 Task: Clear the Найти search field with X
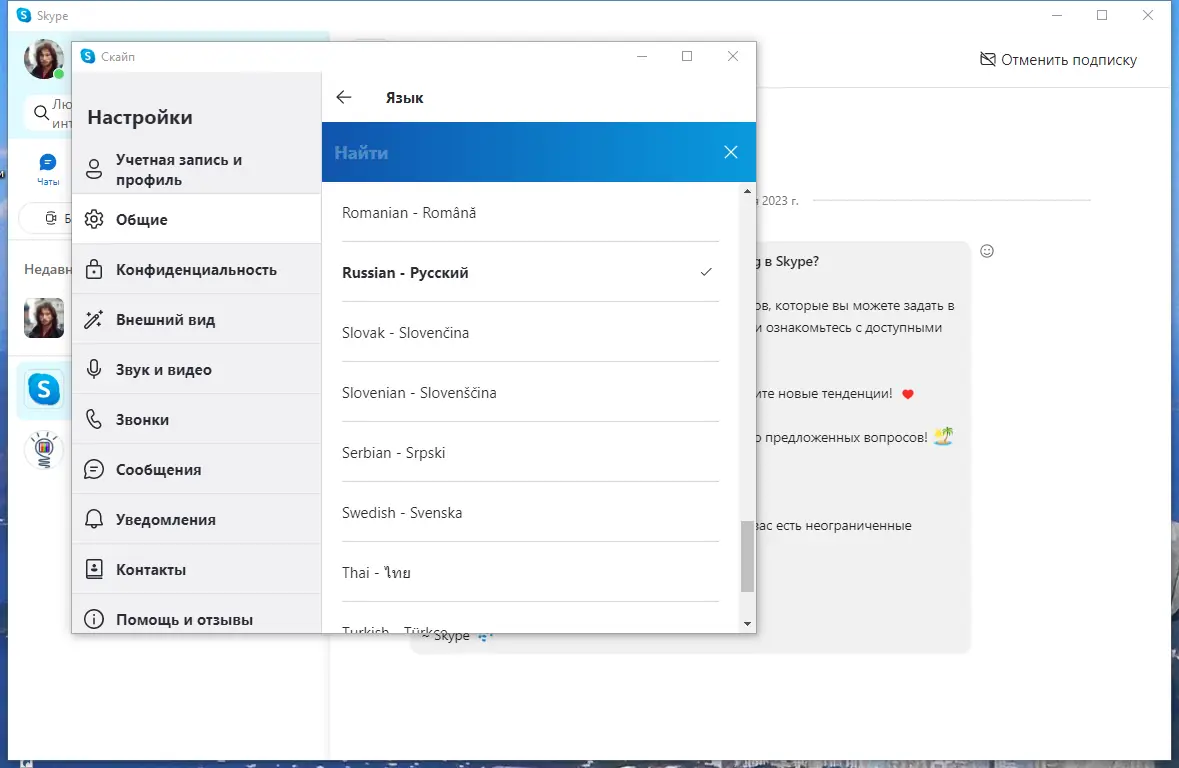730,152
